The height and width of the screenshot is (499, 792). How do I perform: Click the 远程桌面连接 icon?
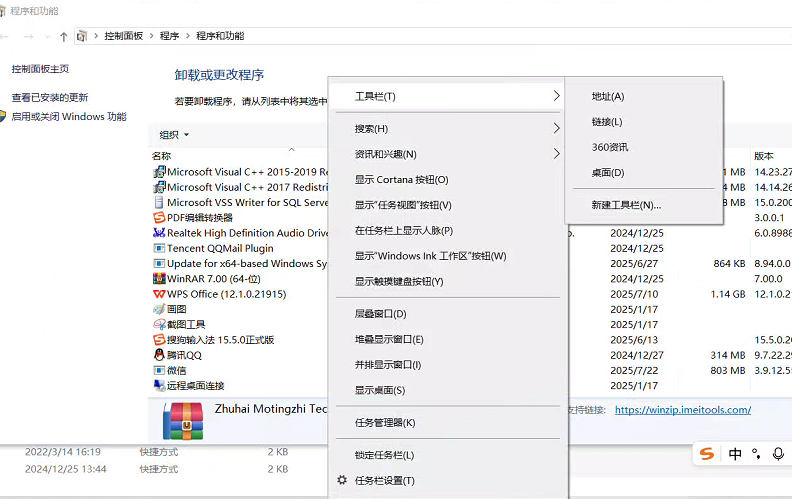coord(159,385)
